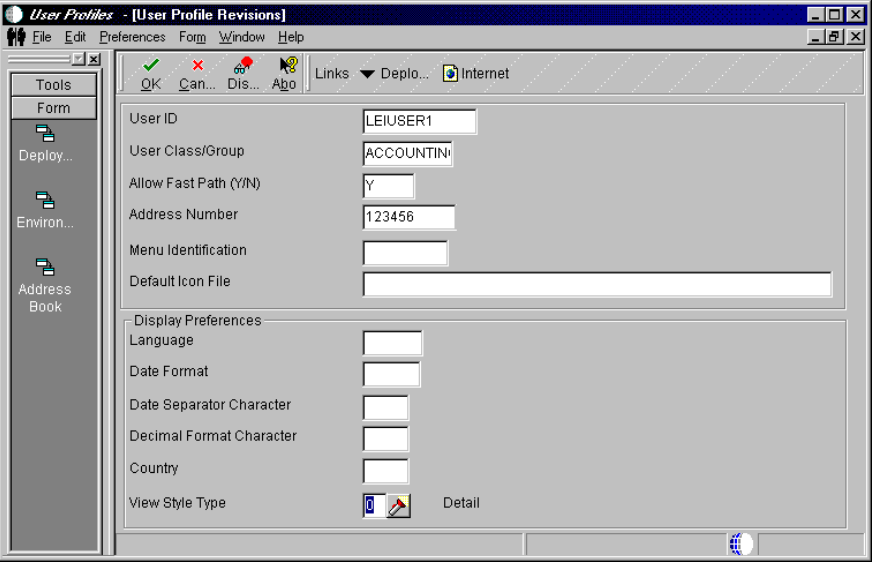Minimize the inner User Profile Revisions window
This screenshot has width=872, height=562.
click(815, 37)
